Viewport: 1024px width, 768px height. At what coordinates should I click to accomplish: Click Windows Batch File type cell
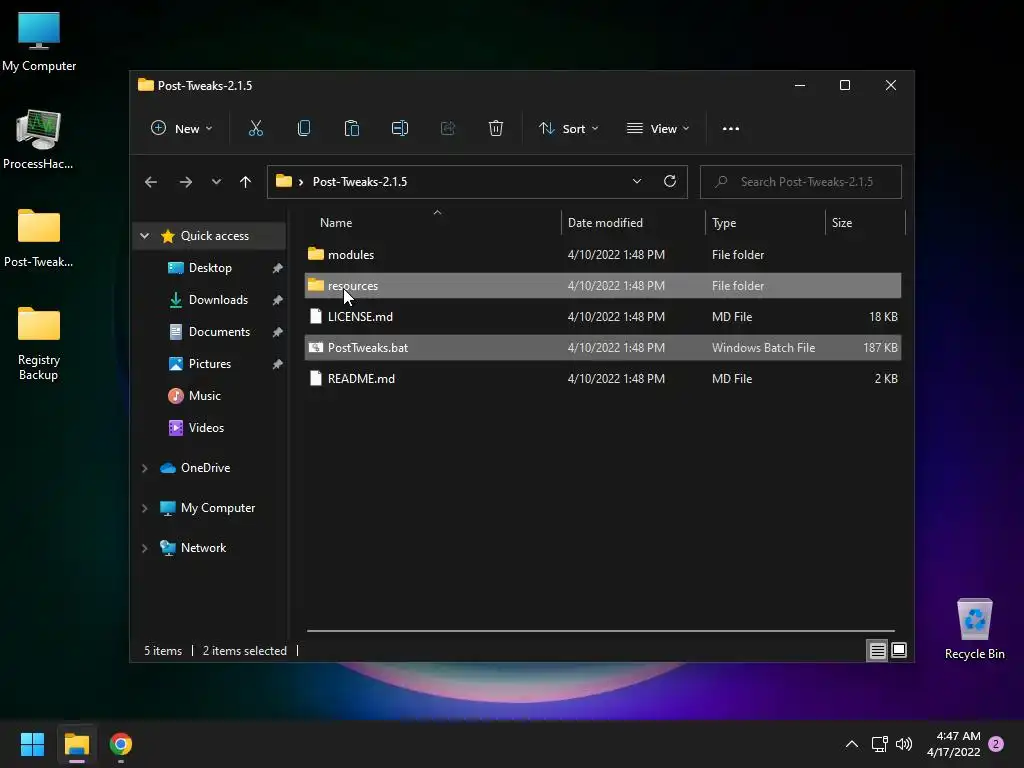(763, 347)
